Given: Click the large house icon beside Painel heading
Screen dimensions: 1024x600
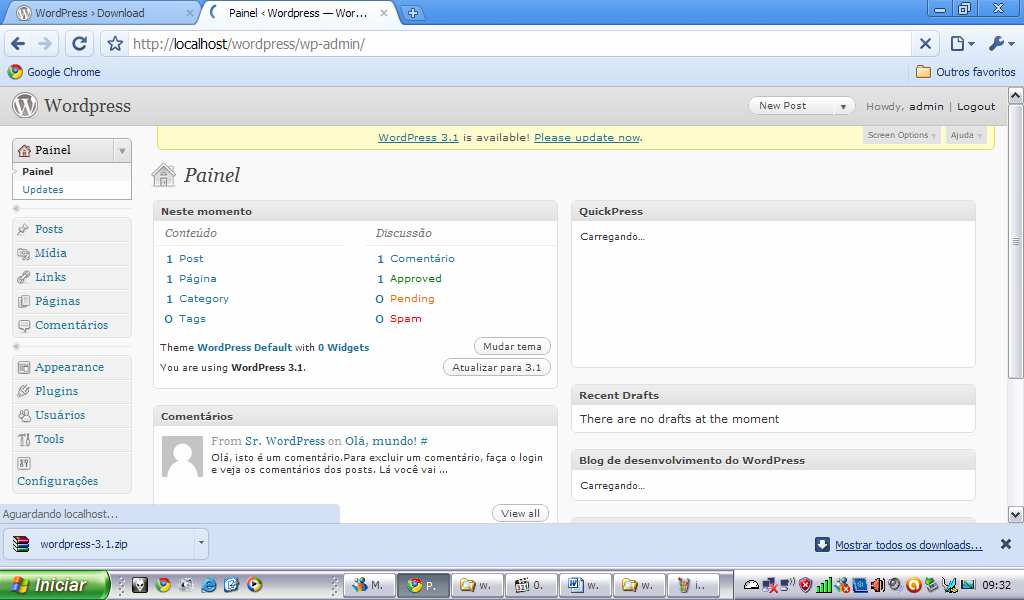Looking at the screenshot, I should (163, 175).
